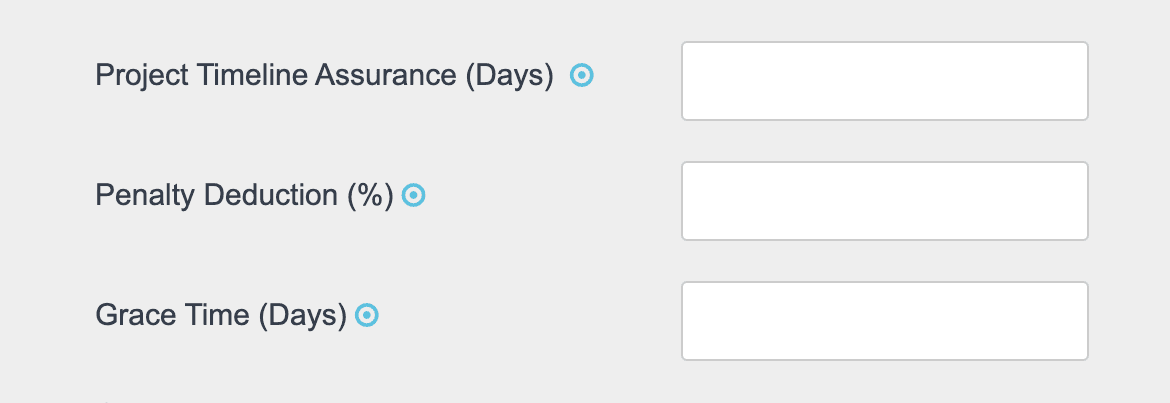Image resolution: width=1170 pixels, height=403 pixels.
Task: Click the Penalty Deduction info icon
Action: pos(414,196)
